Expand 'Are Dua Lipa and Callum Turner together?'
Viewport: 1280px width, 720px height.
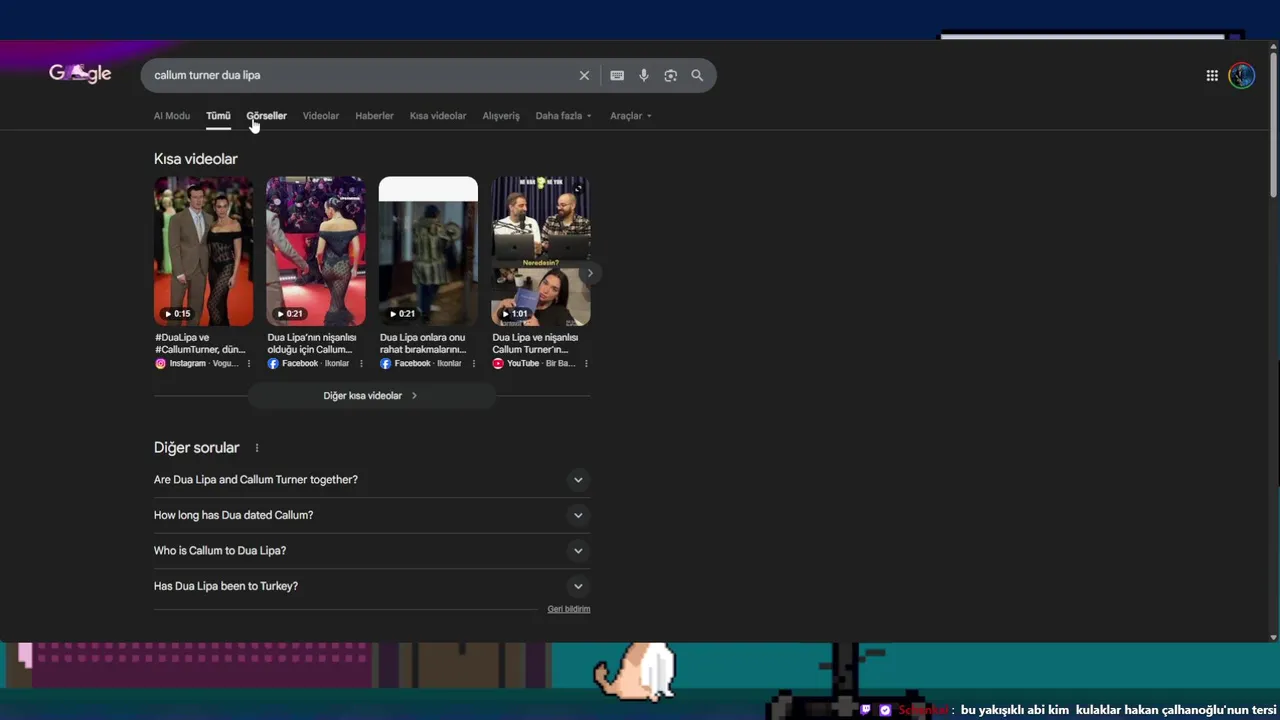coord(372,480)
